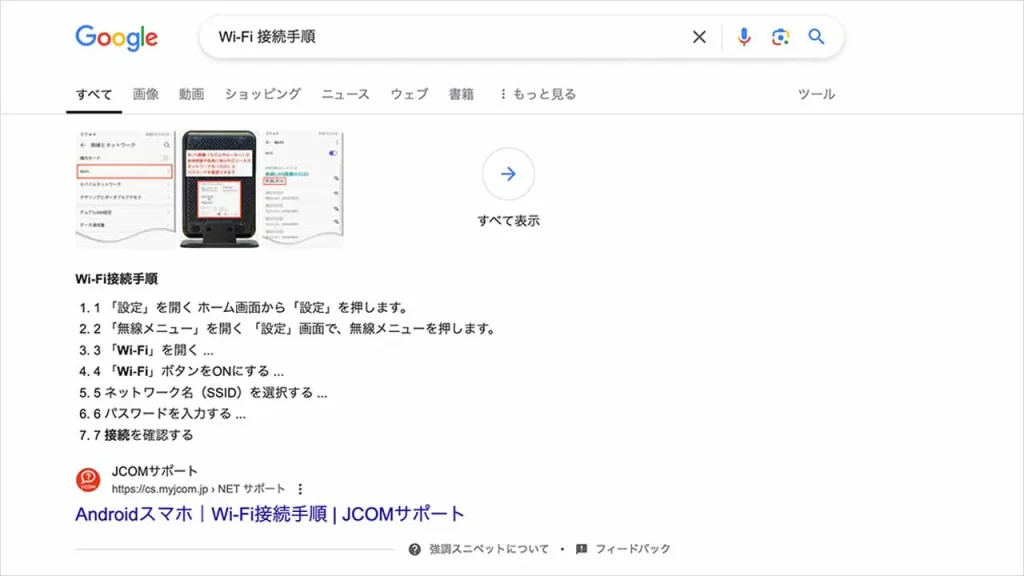Open the three-dot menu beside JCOM URL
This screenshot has width=1024, height=576.
tap(300, 489)
